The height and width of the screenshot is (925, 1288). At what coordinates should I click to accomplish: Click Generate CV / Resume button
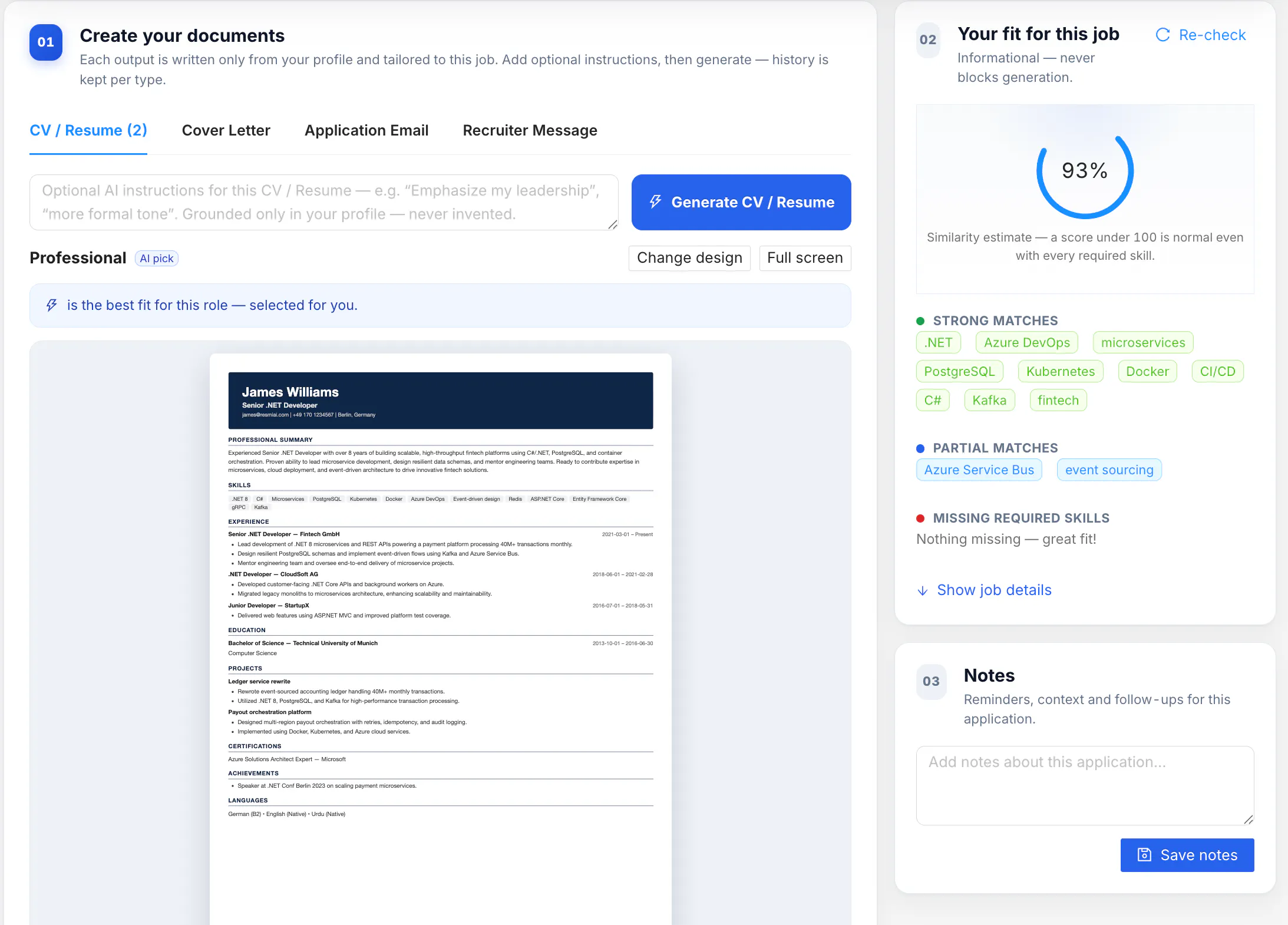(x=741, y=202)
